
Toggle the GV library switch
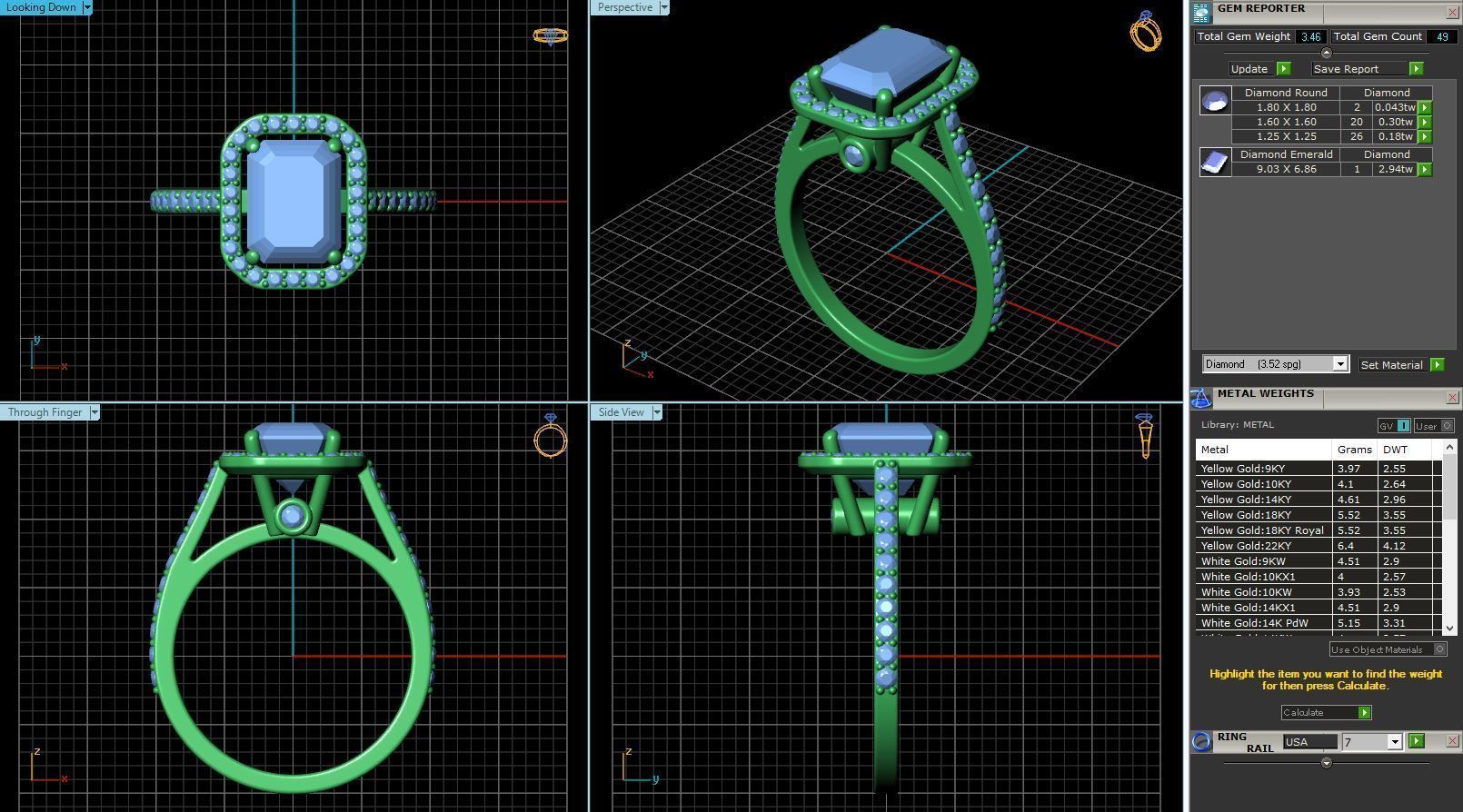tap(1394, 426)
